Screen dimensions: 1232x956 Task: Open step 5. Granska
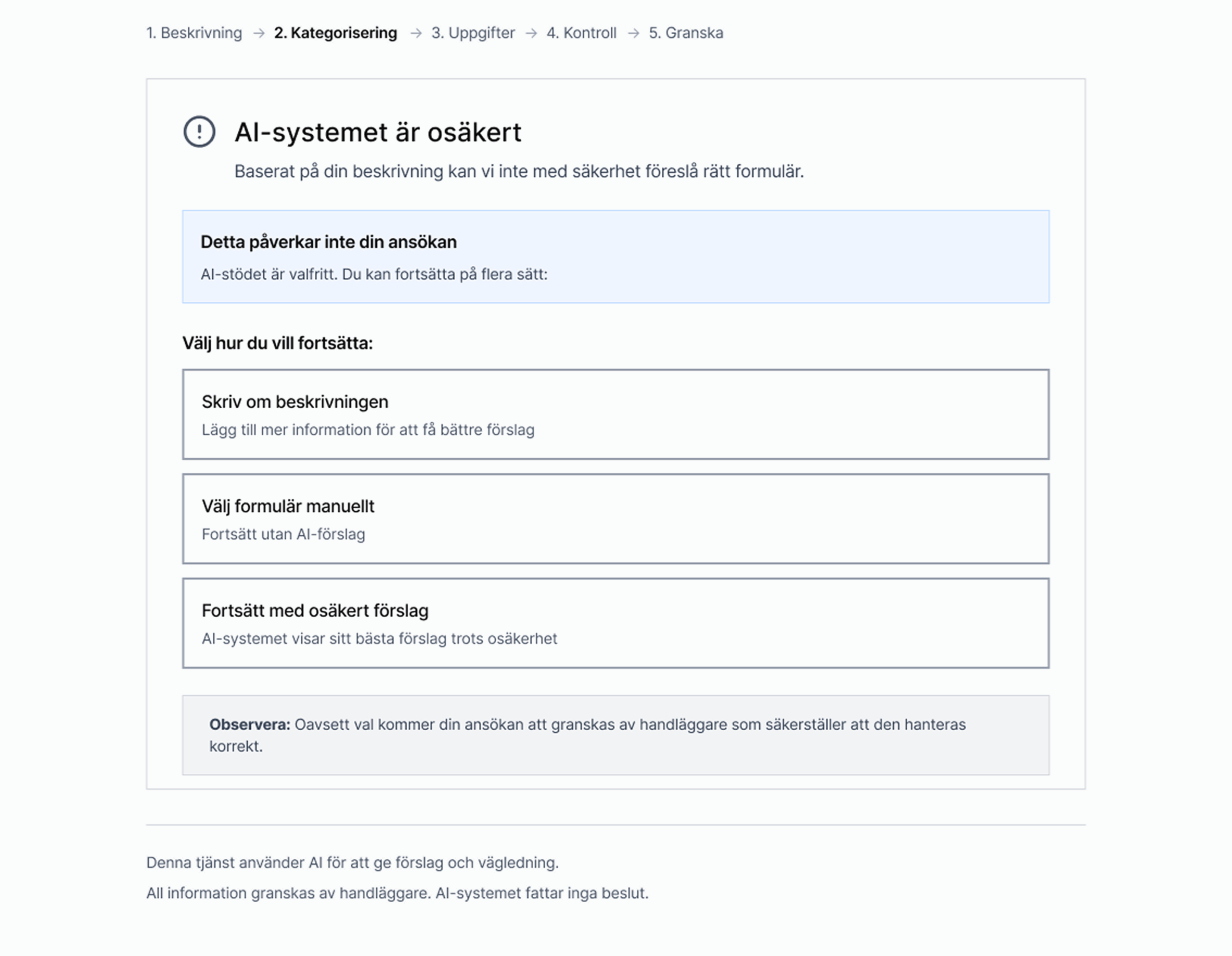point(686,33)
